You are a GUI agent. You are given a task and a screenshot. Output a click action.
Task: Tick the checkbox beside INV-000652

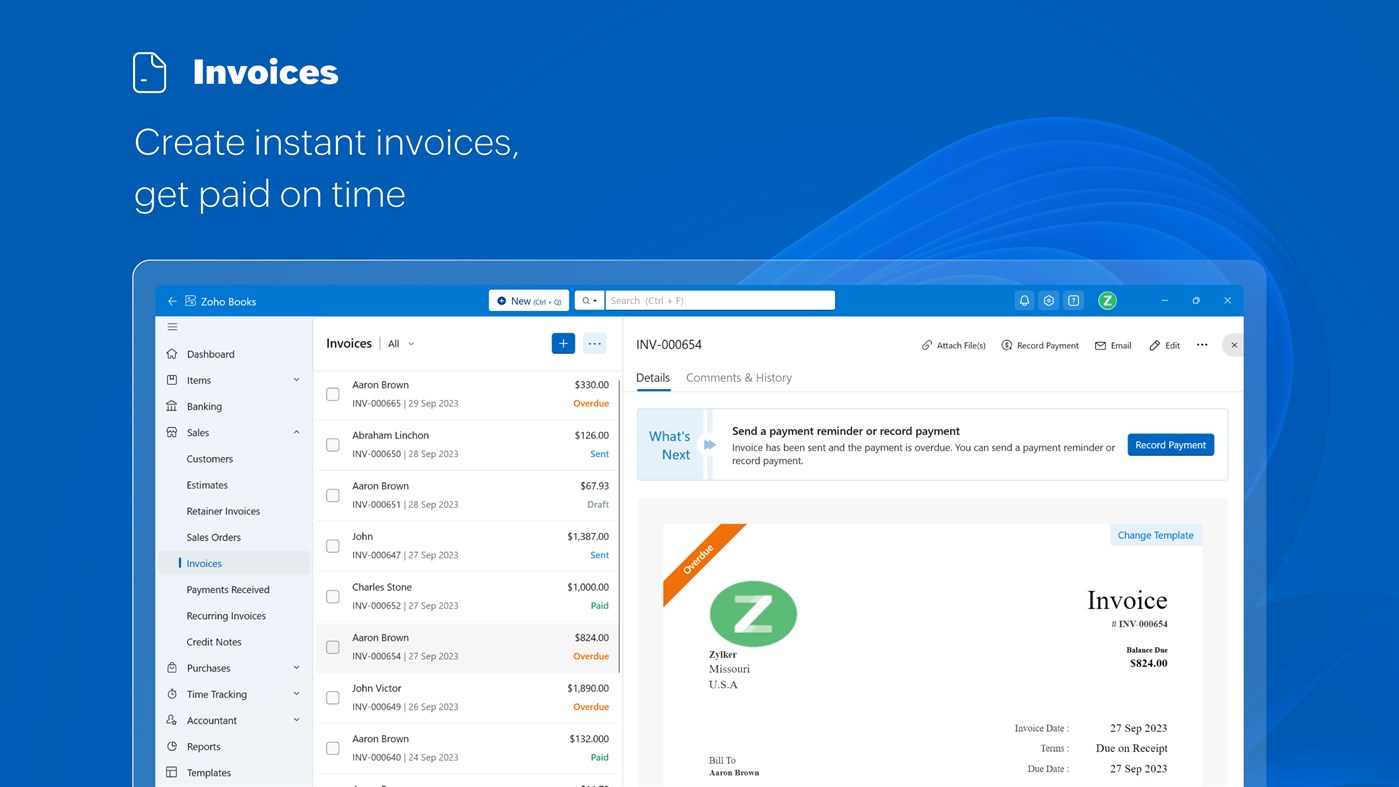[332, 596]
